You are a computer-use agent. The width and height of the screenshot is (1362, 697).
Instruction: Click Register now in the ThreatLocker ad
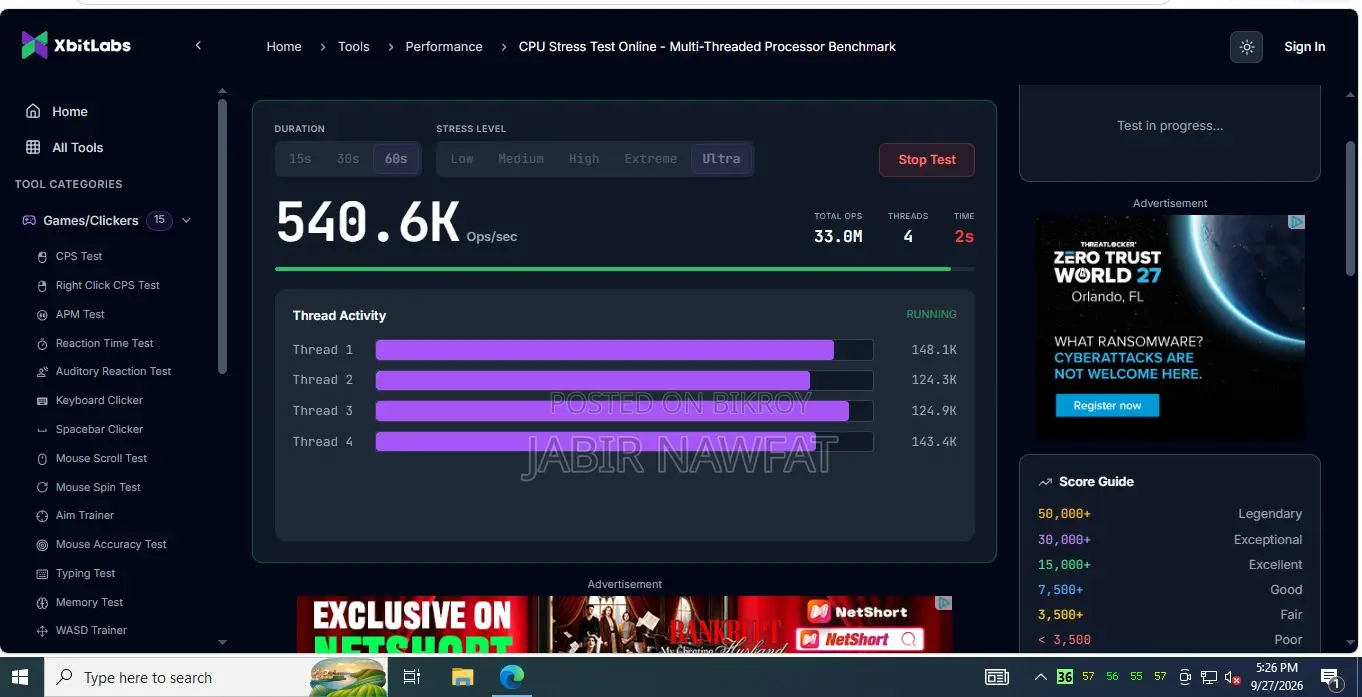click(x=1107, y=406)
